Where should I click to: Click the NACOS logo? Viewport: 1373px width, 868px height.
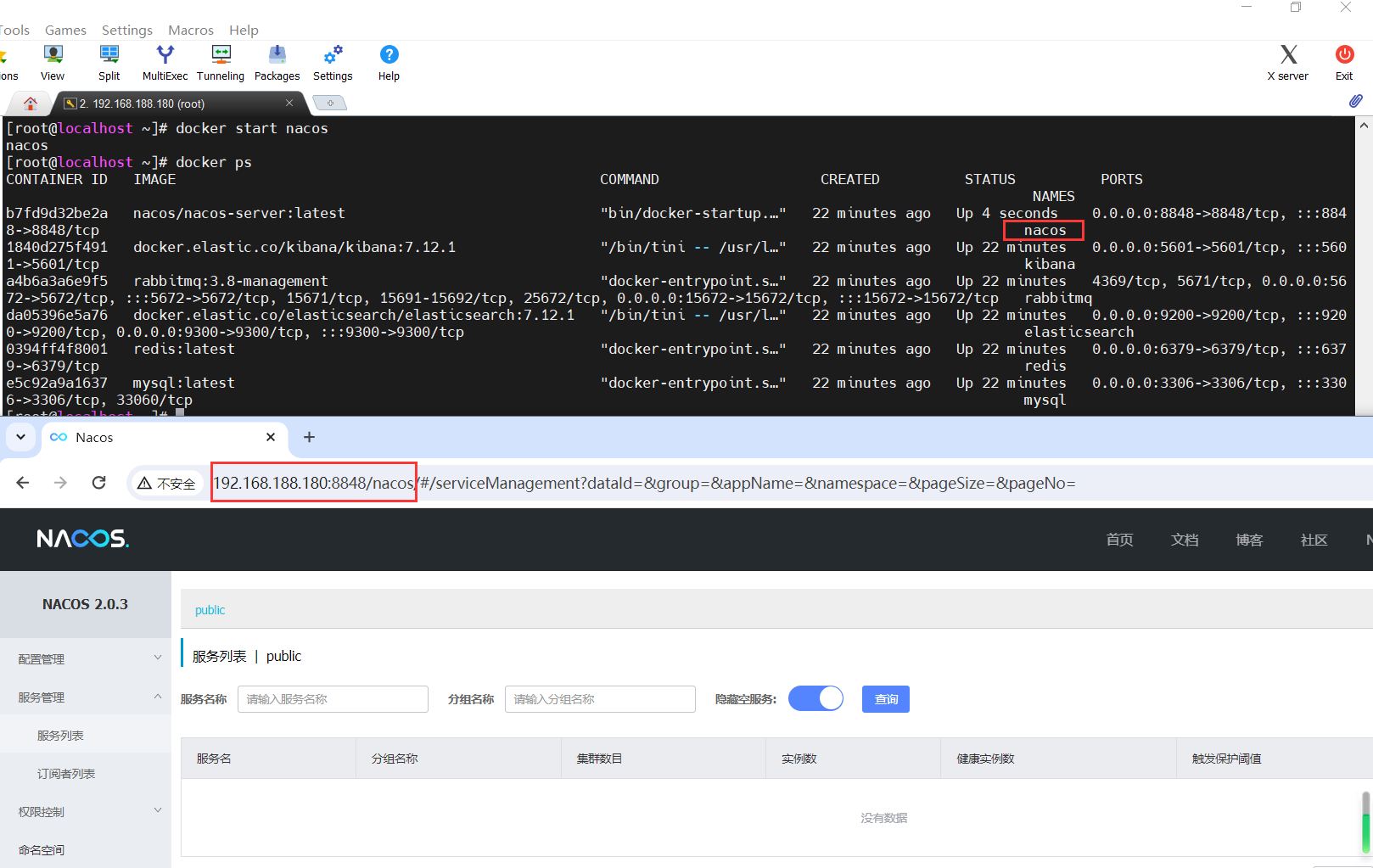click(x=82, y=539)
